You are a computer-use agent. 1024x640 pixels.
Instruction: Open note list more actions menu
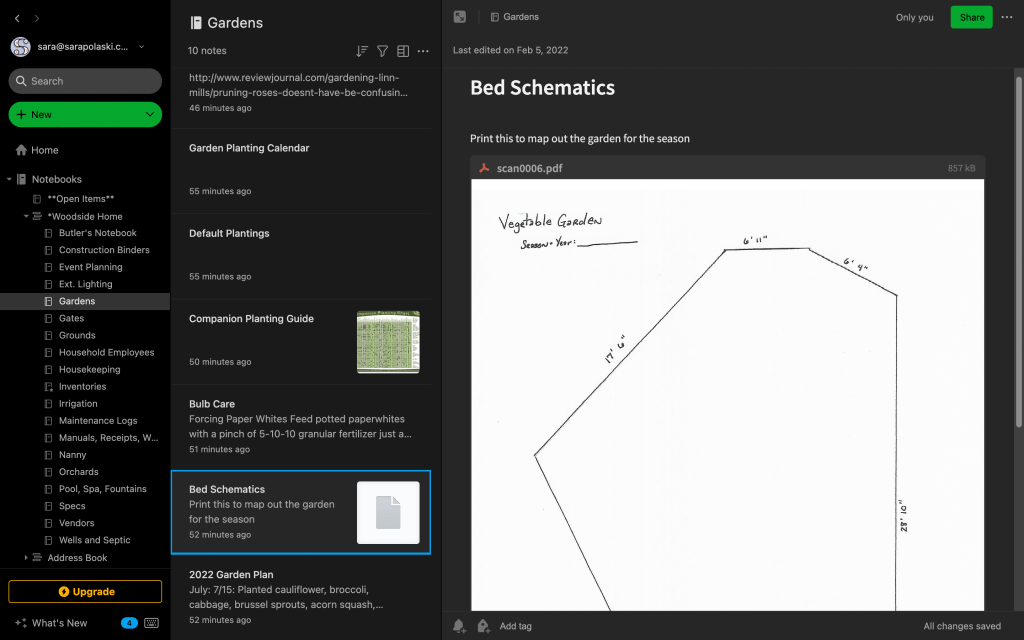(423, 51)
